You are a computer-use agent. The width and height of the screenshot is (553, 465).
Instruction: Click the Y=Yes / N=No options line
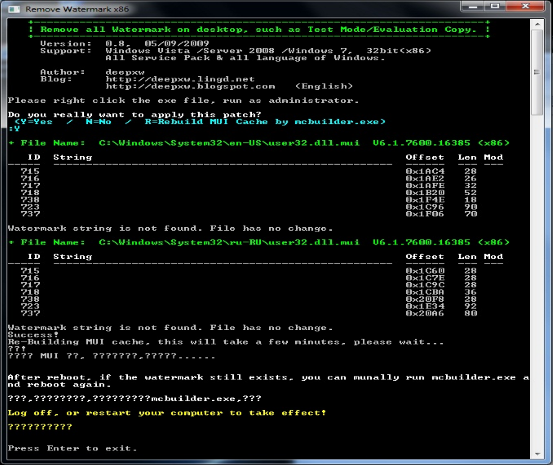[x=200, y=122]
